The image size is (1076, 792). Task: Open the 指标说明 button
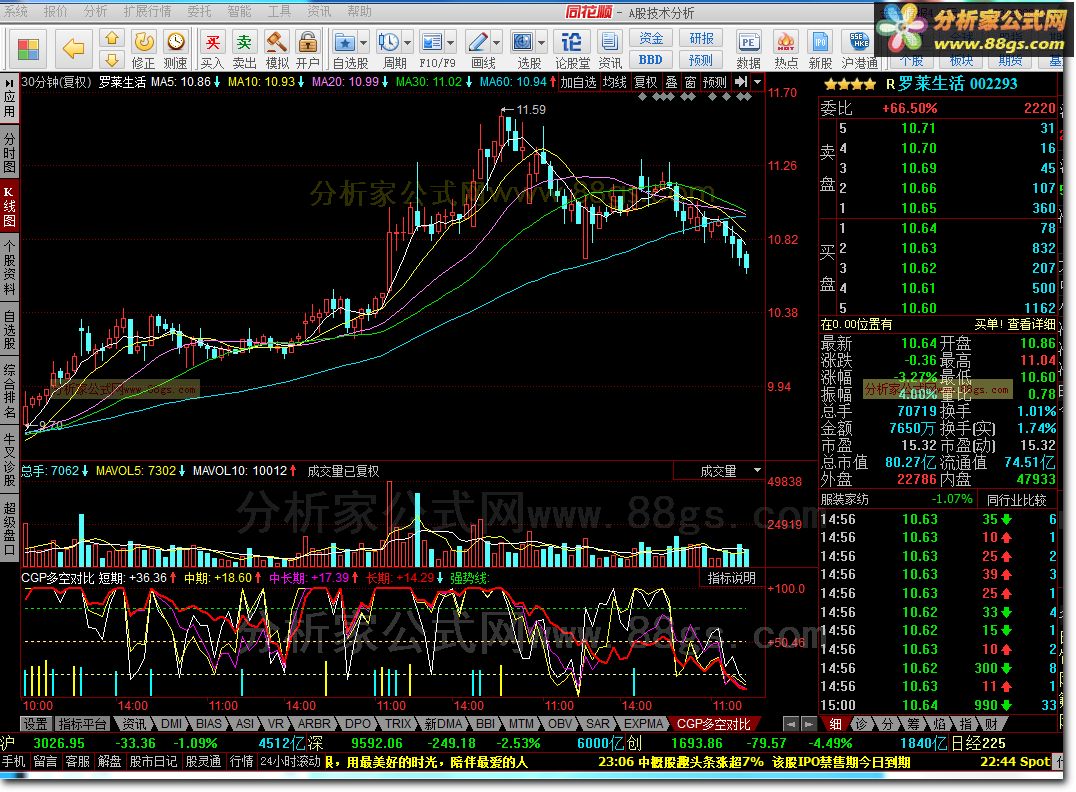click(x=732, y=578)
